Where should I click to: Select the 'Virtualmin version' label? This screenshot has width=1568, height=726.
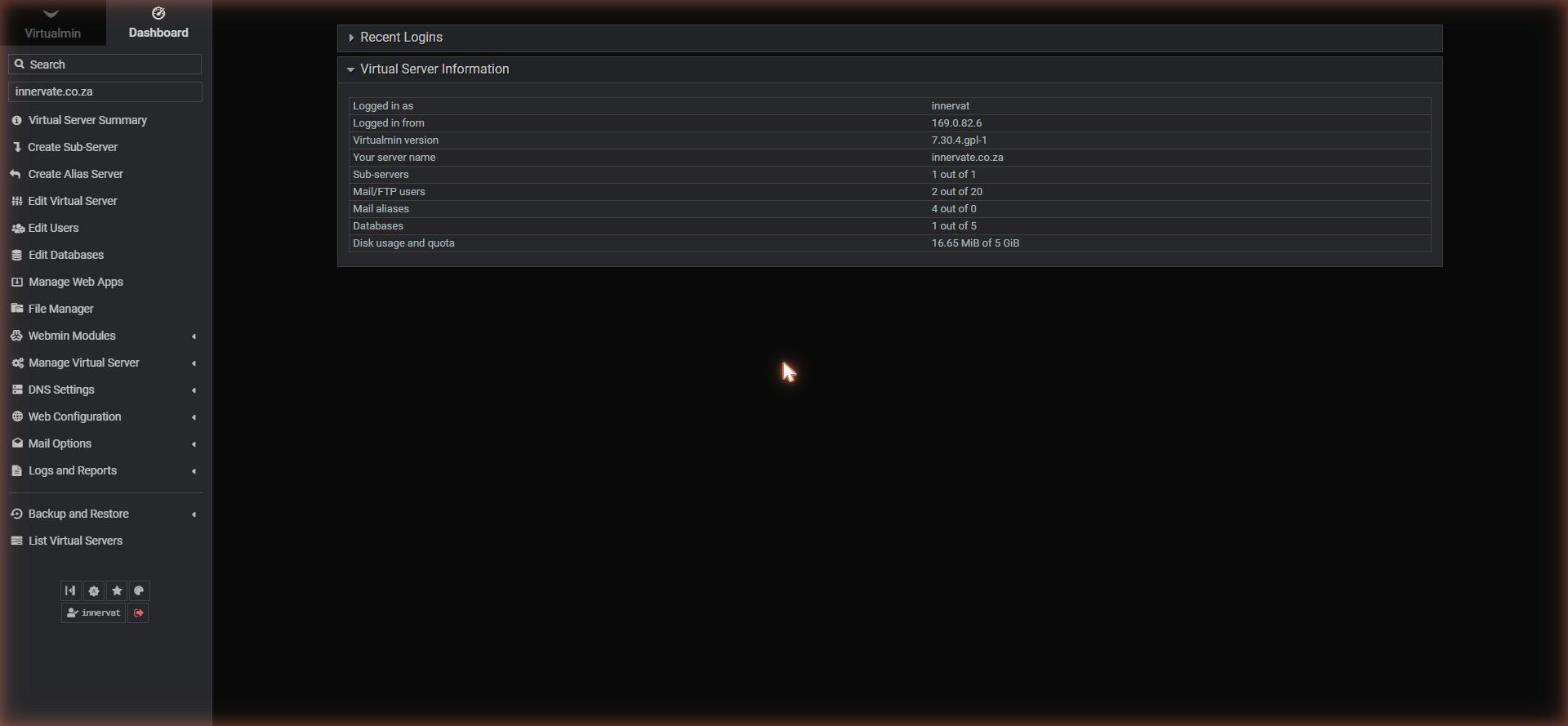(395, 140)
